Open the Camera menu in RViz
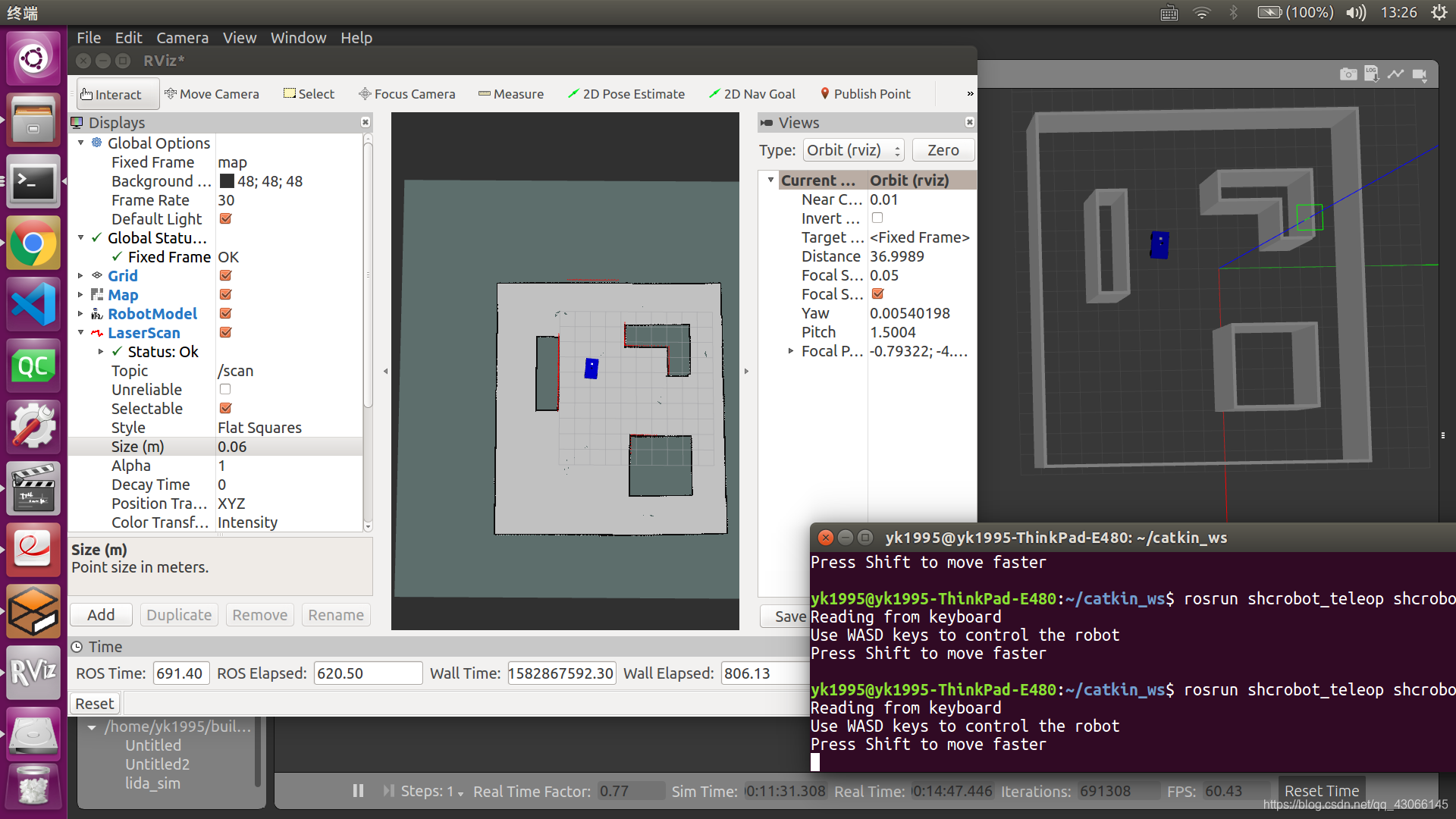Screen dimensions: 1456x819 coord(182,37)
